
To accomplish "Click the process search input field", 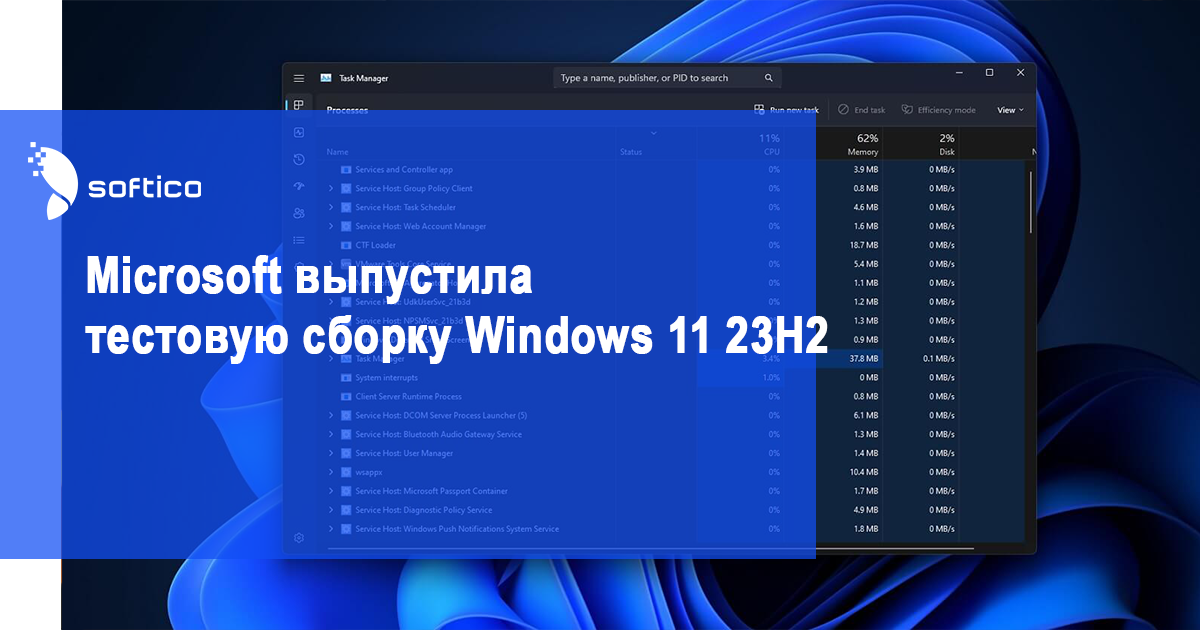I will (660, 78).
